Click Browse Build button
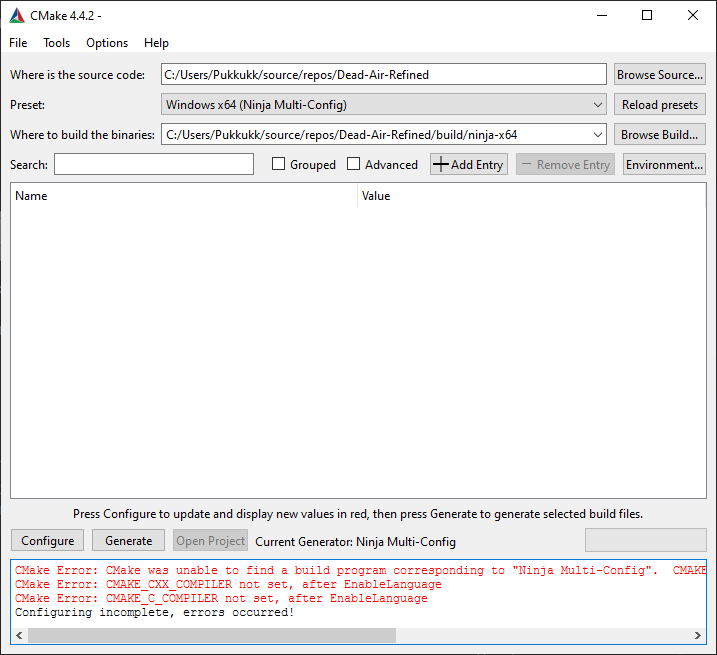Viewport: 717px width, 655px height. pos(660,135)
